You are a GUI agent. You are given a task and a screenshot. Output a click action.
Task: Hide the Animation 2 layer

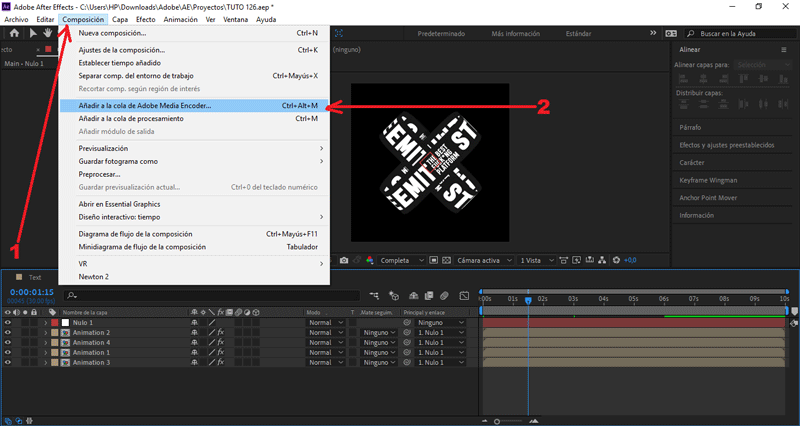coord(8,333)
